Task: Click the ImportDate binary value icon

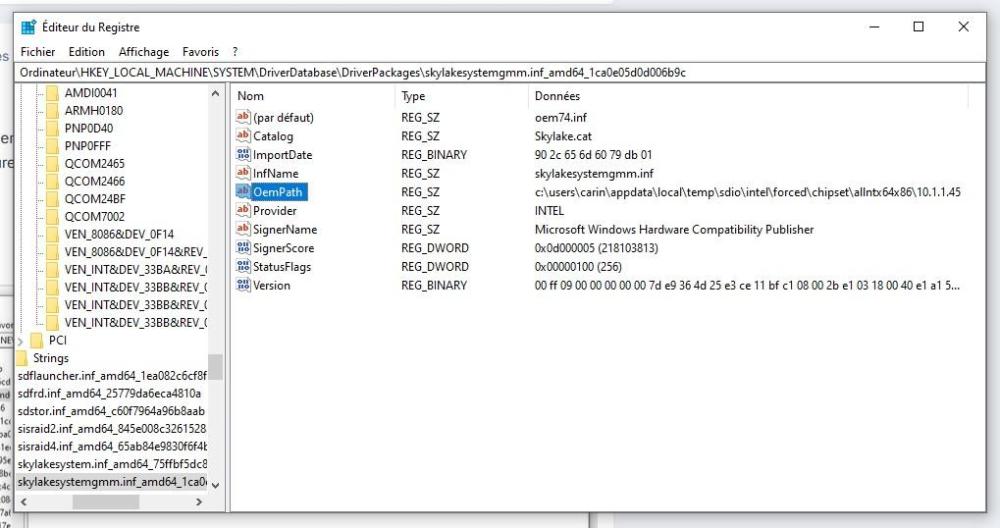Action: coord(243,154)
